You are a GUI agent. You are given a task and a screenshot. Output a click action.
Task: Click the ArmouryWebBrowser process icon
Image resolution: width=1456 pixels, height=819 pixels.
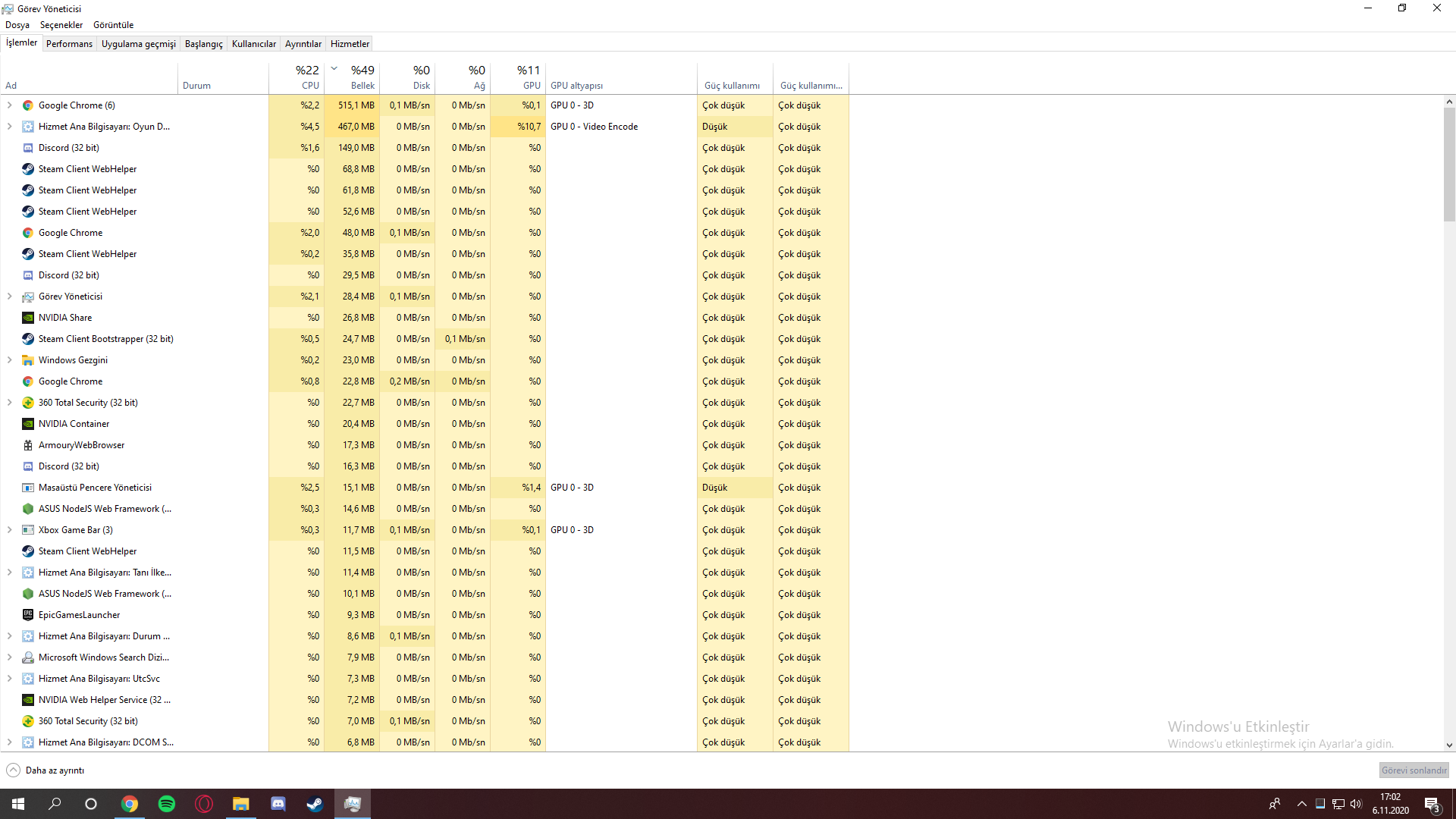[x=28, y=445]
